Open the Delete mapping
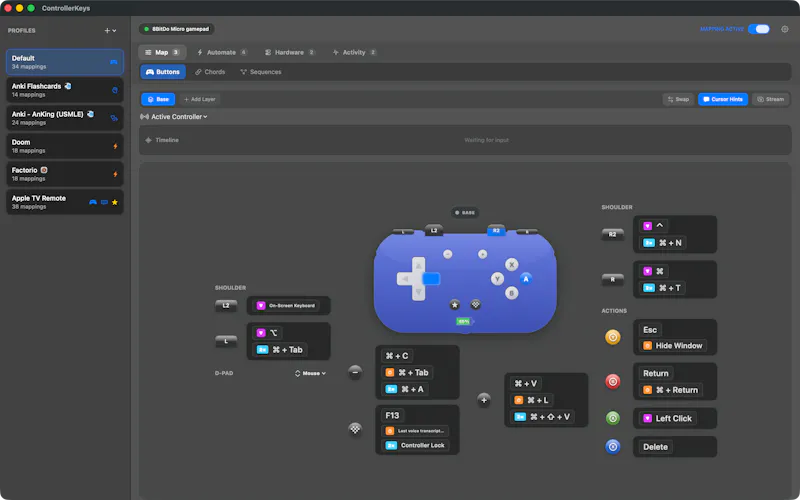This screenshot has height=500, width=800. click(655, 447)
